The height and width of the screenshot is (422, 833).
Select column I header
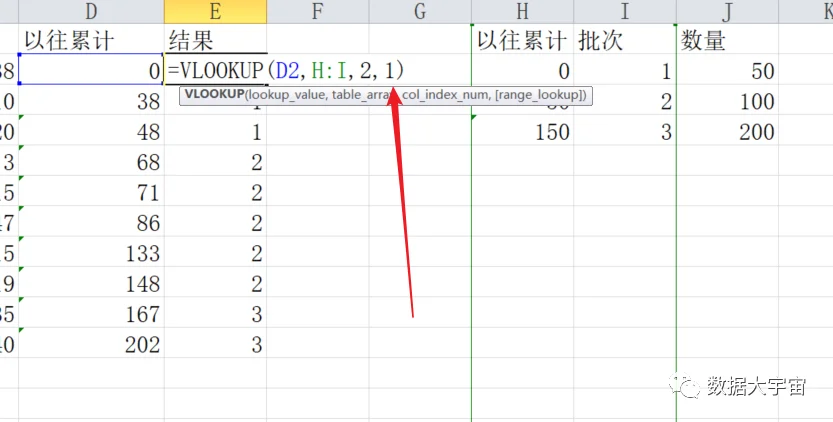tap(625, 11)
